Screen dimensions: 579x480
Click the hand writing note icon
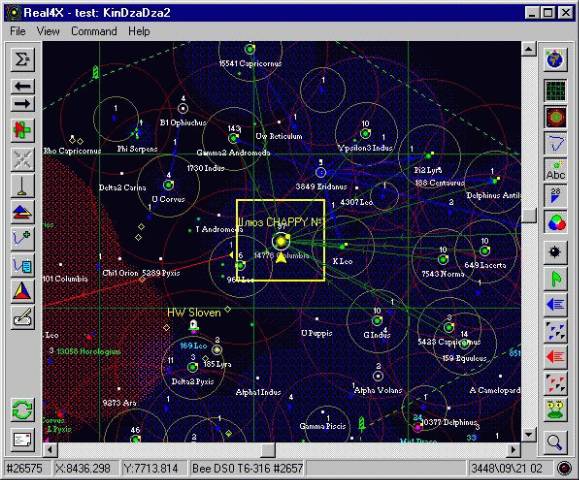pyautogui.click(x=23, y=318)
